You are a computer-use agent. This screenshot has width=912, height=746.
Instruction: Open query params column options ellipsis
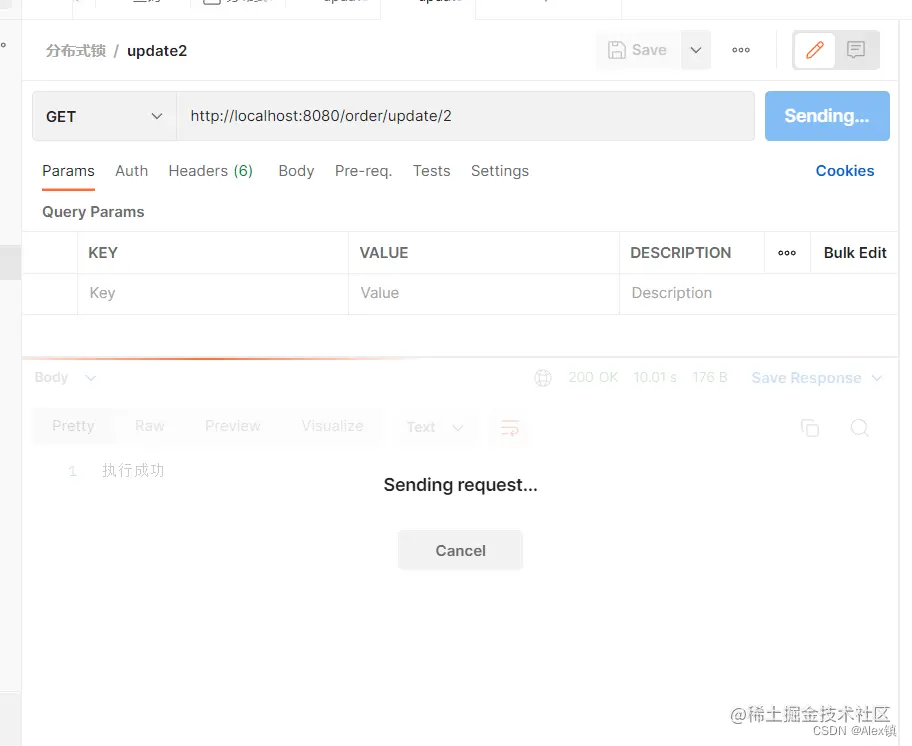pos(787,253)
